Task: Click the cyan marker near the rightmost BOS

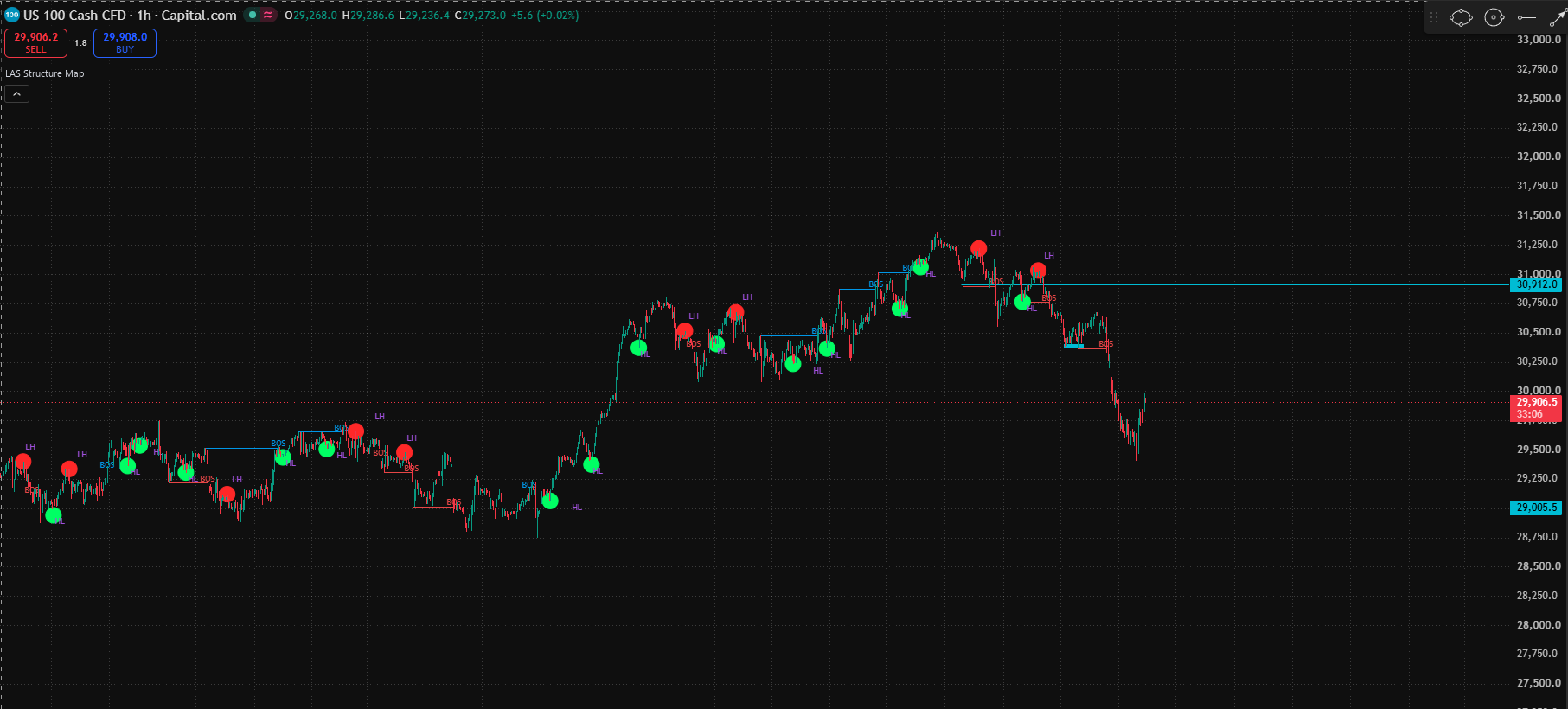Action: [x=1073, y=345]
